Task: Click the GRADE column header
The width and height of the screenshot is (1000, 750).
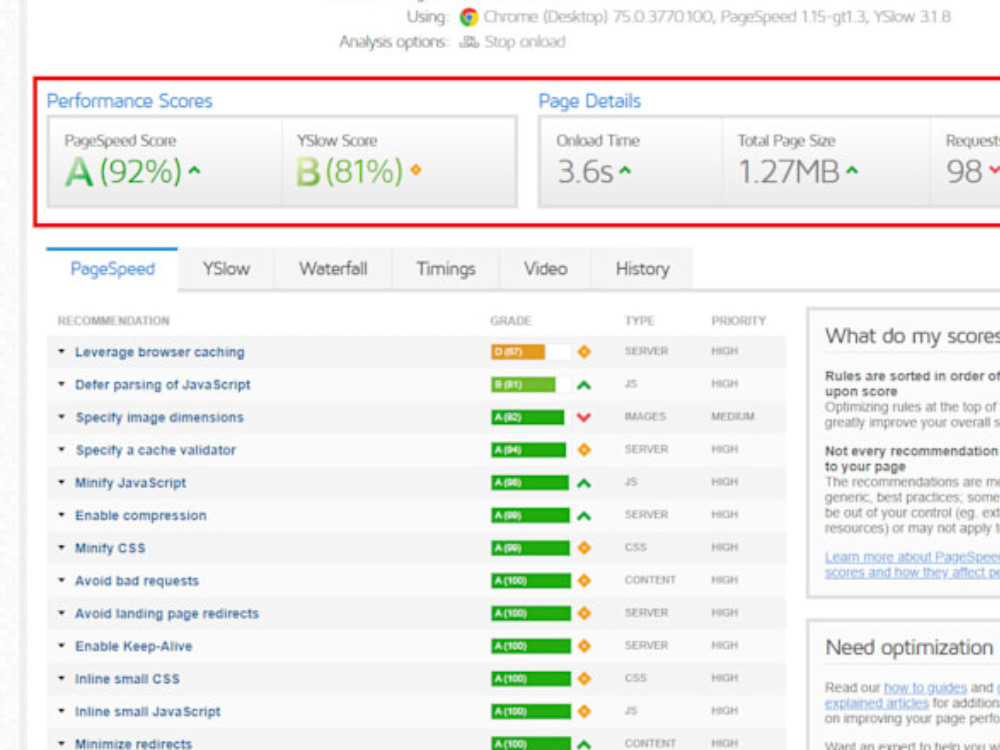Action: pyautogui.click(x=510, y=321)
